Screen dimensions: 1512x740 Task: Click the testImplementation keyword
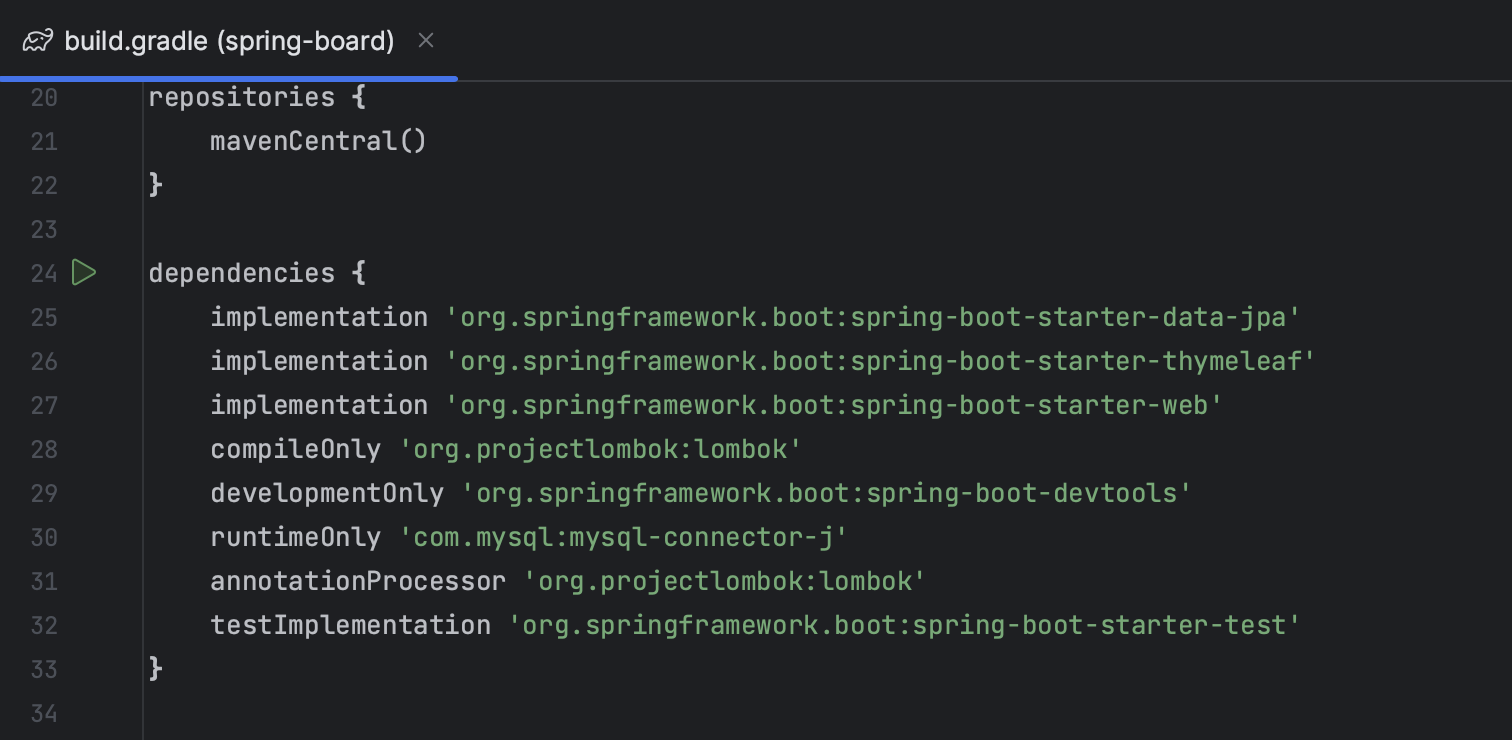[x=350, y=625]
